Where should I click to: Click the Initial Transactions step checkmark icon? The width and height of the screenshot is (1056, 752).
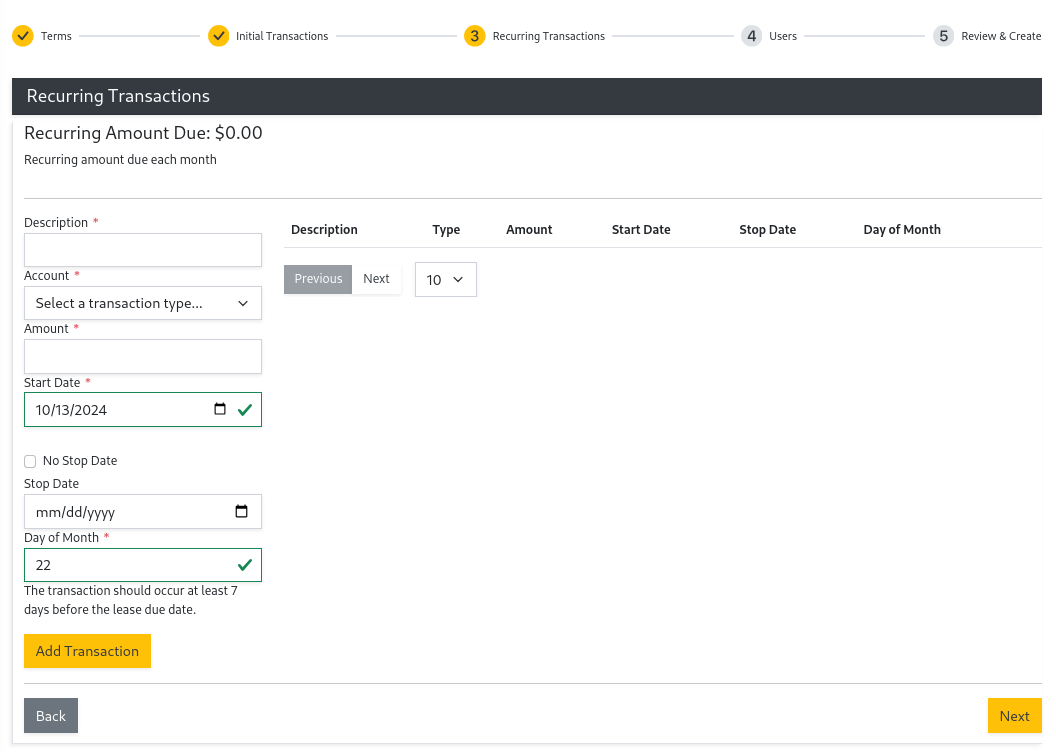[218, 36]
